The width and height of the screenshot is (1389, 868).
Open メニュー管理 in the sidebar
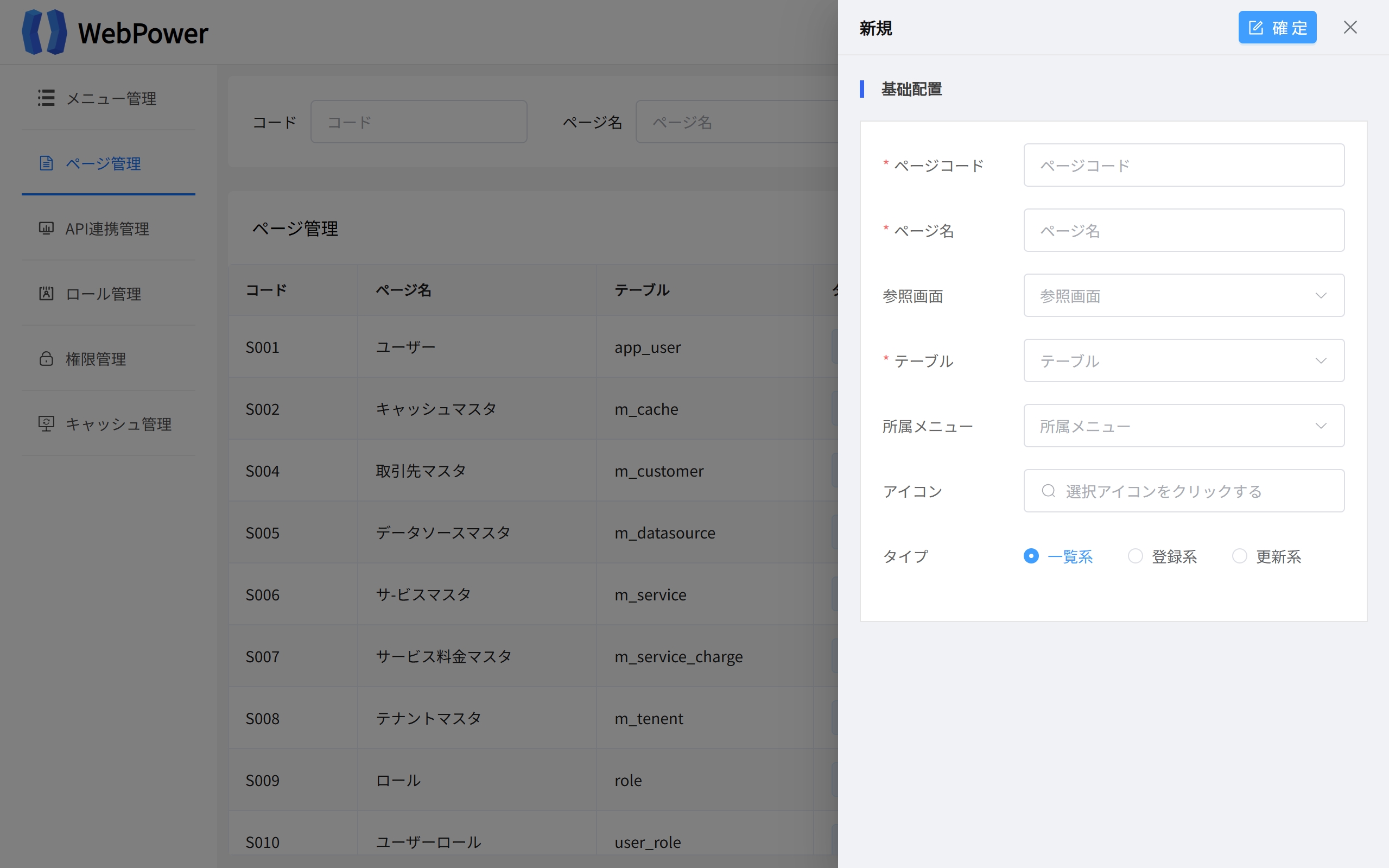pyautogui.click(x=109, y=98)
